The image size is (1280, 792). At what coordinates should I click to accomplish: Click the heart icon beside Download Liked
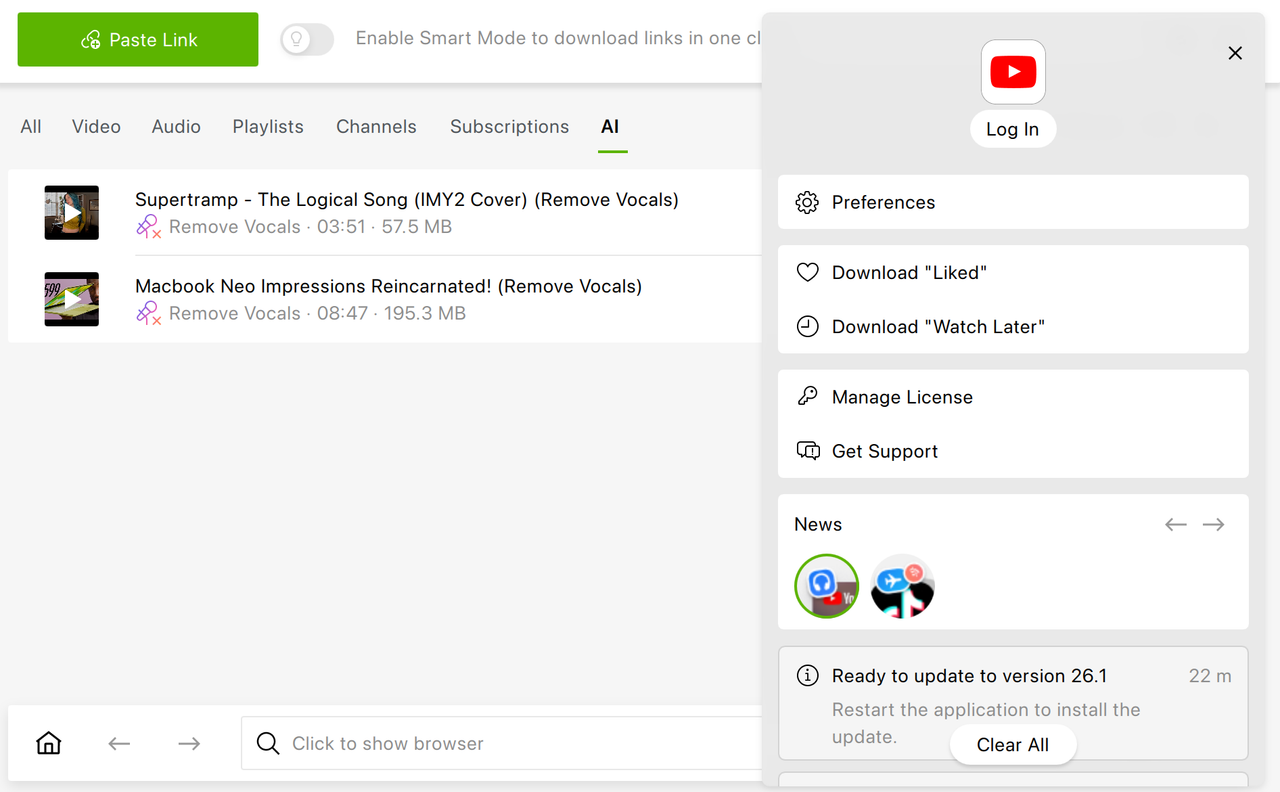807,272
